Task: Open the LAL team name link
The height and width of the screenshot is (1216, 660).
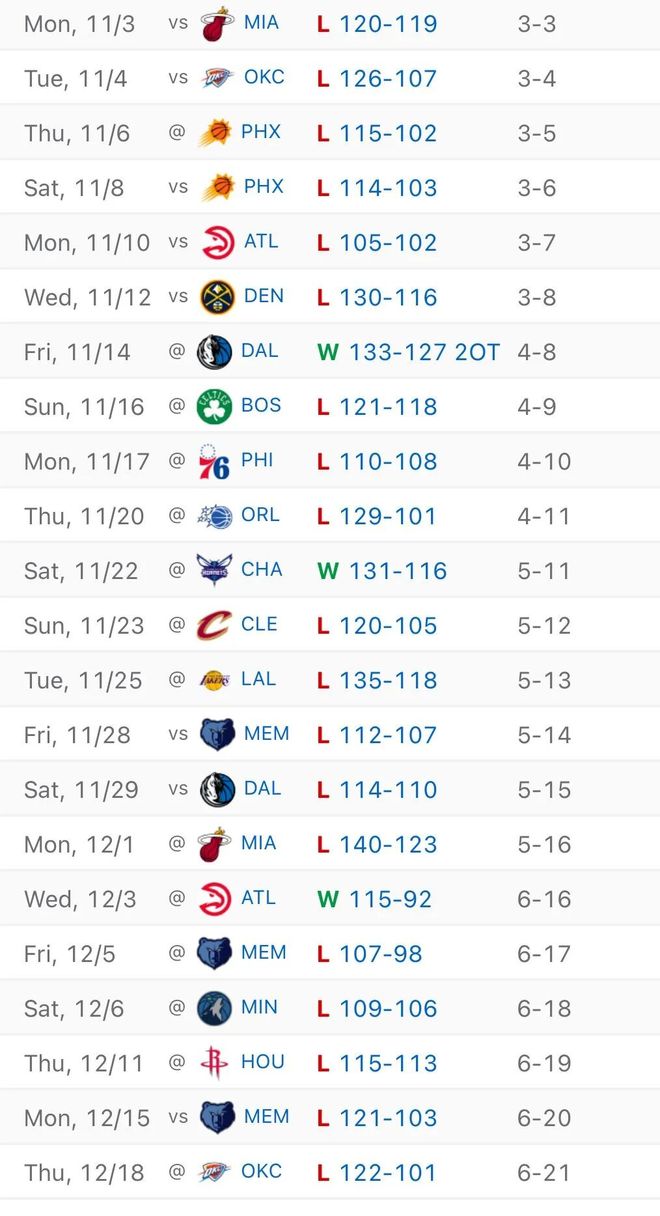Action: coord(259,679)
